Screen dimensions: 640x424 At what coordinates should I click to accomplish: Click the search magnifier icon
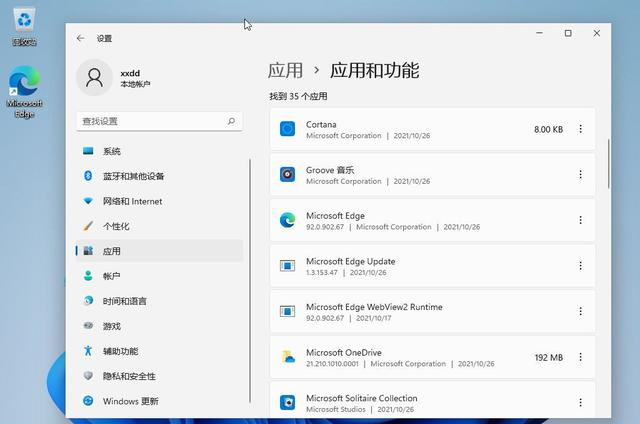click(x=231, y=121)
